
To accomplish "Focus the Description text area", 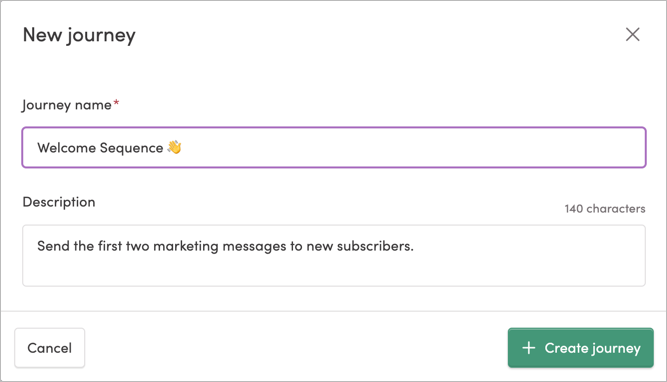I will [x=334, y=256].
